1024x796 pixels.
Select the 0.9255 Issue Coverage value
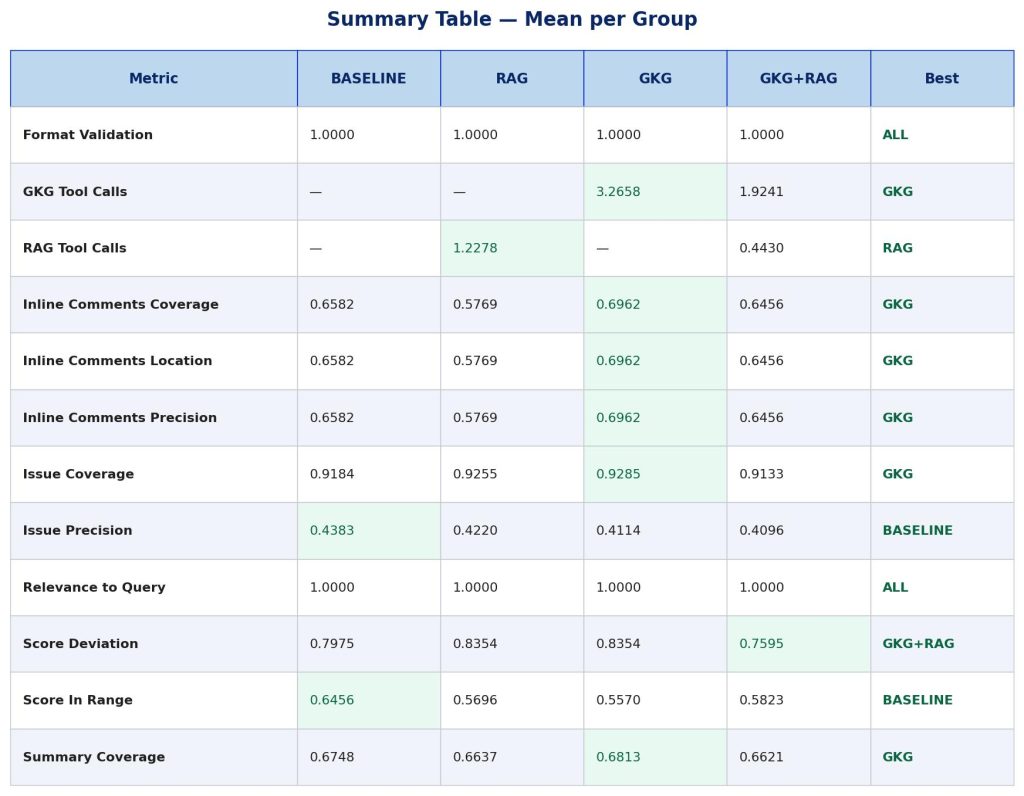[475, 474]
